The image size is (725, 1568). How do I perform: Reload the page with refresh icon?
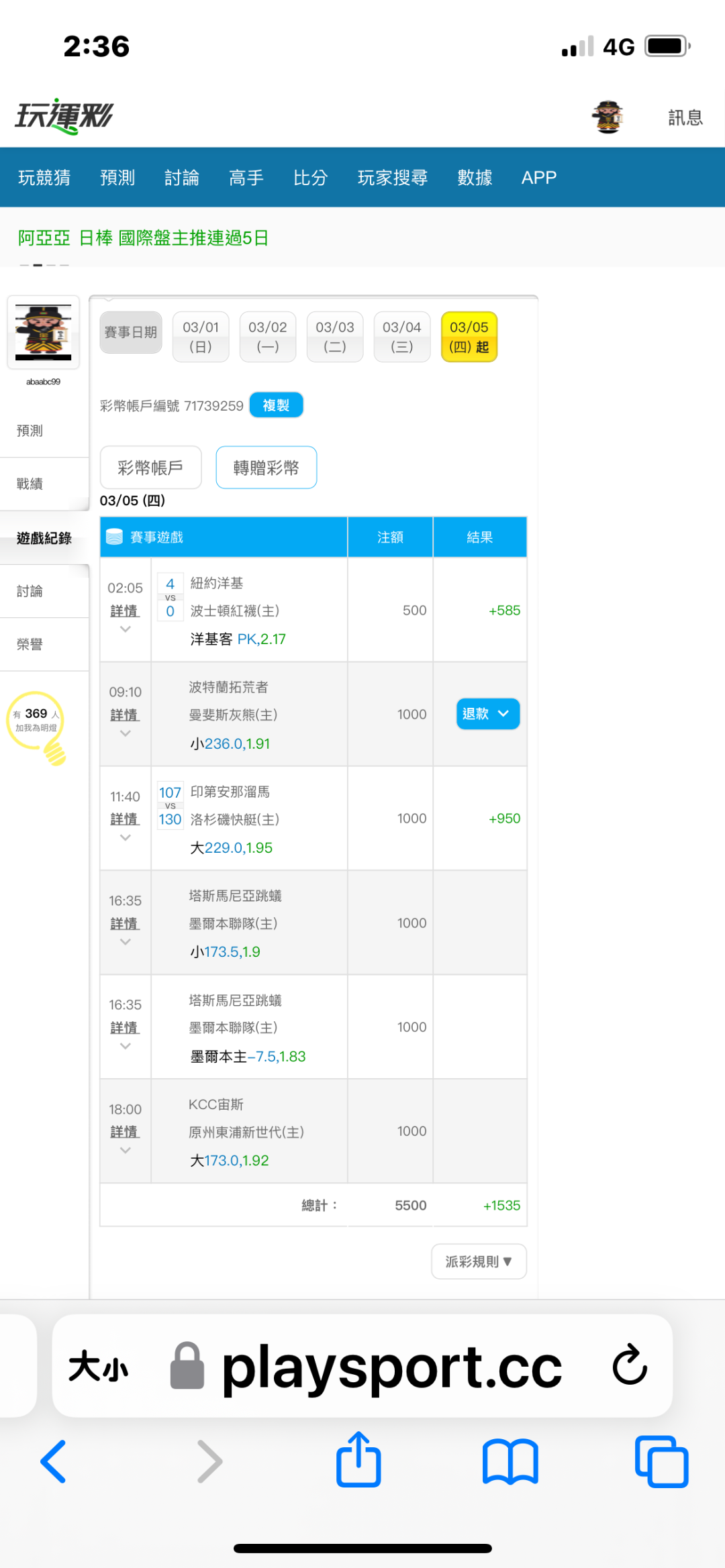click(629, 1365)
